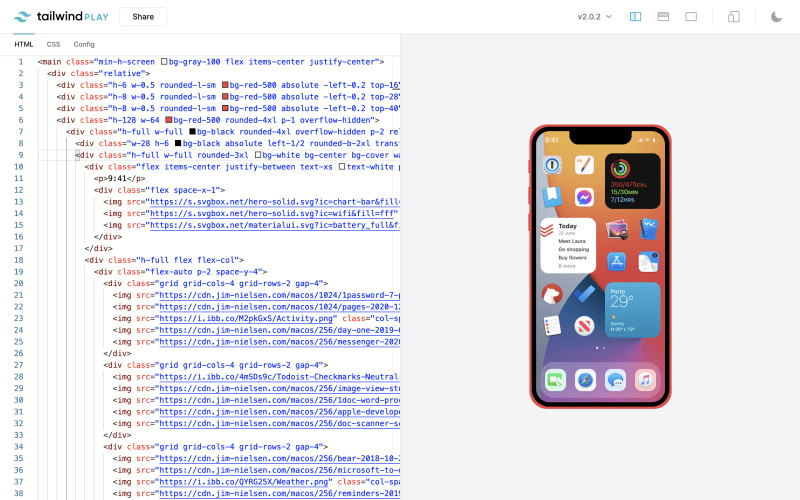Open the Microsoft To Do checkmark icon
The width and height of the screenshot is (800, 500).
(584, 294)
